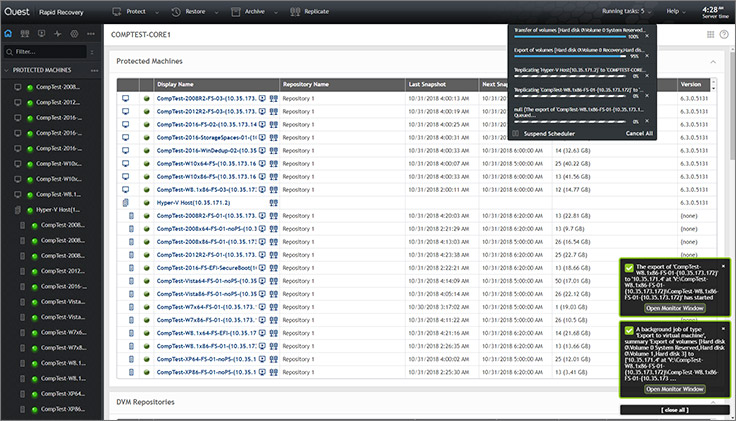Expand the Archive dropdown arrow

[x=276, y=13]
